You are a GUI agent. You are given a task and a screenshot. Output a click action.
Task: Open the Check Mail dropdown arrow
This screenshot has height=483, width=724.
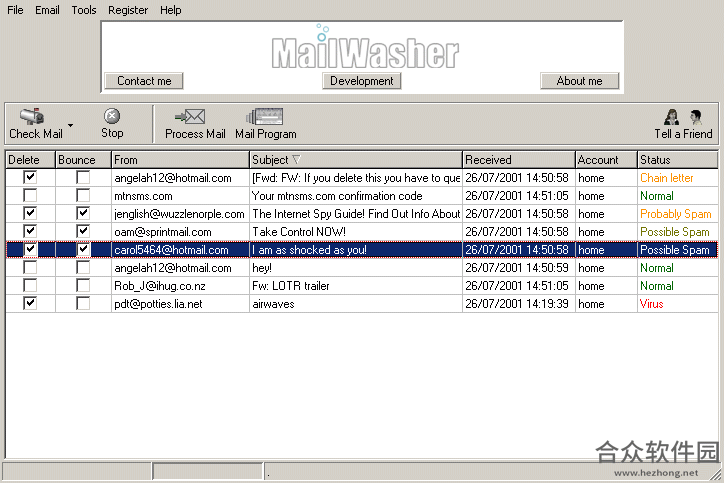[70, 125]
